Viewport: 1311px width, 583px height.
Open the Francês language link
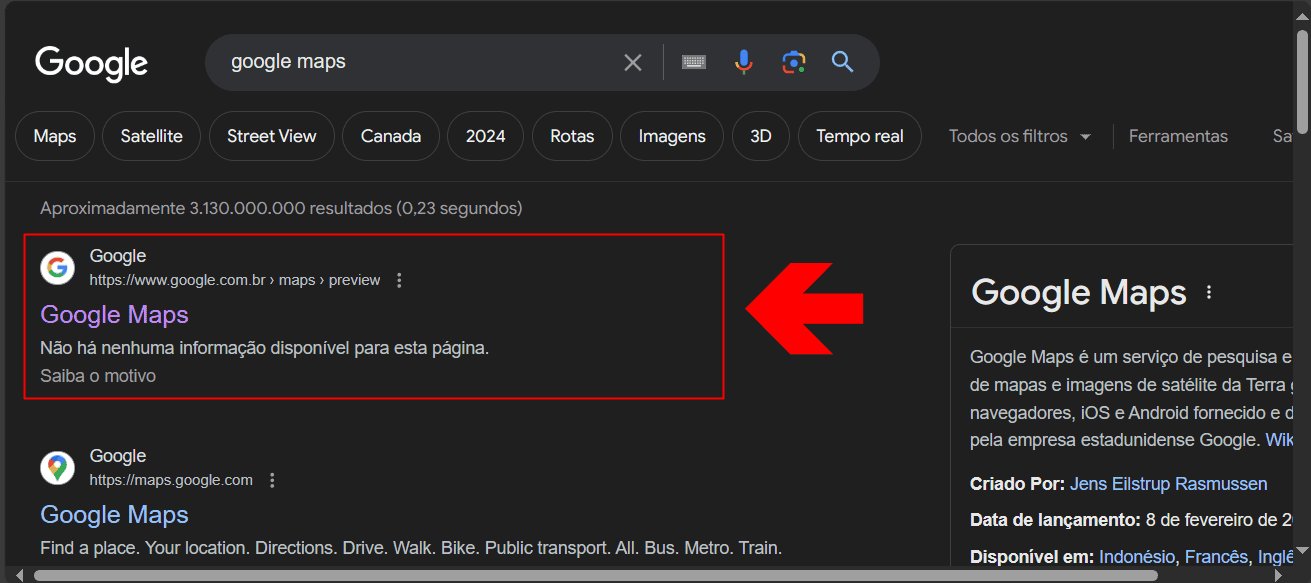coord(1217,557)
